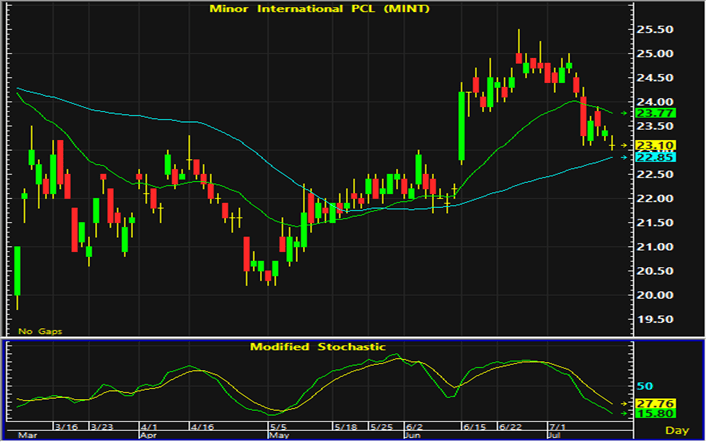Click the chart title Minor International PCL (MINT)
Screen dimensions: 707x442
[319, 9]
